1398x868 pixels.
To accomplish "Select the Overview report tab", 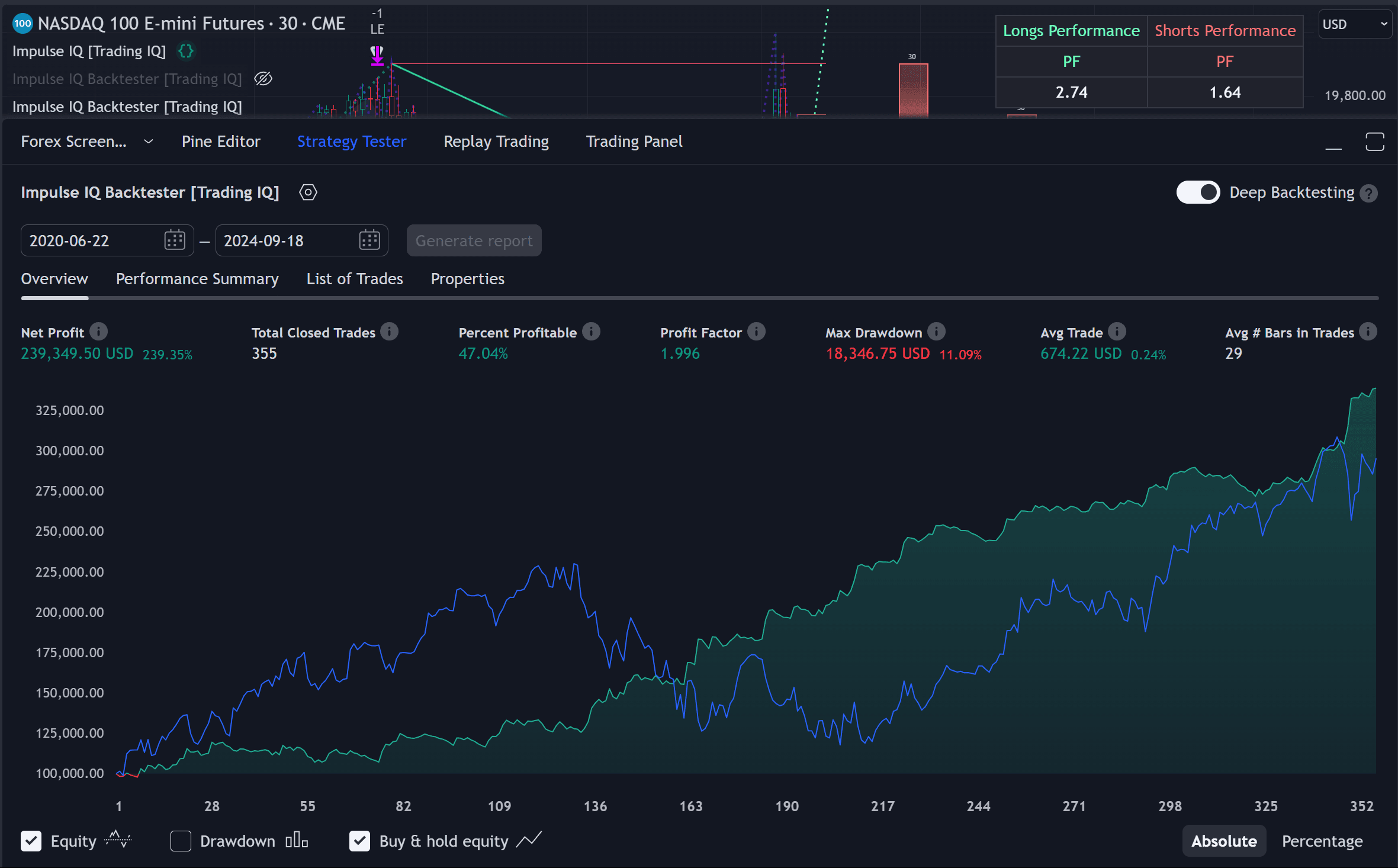I will coord(54,279).
